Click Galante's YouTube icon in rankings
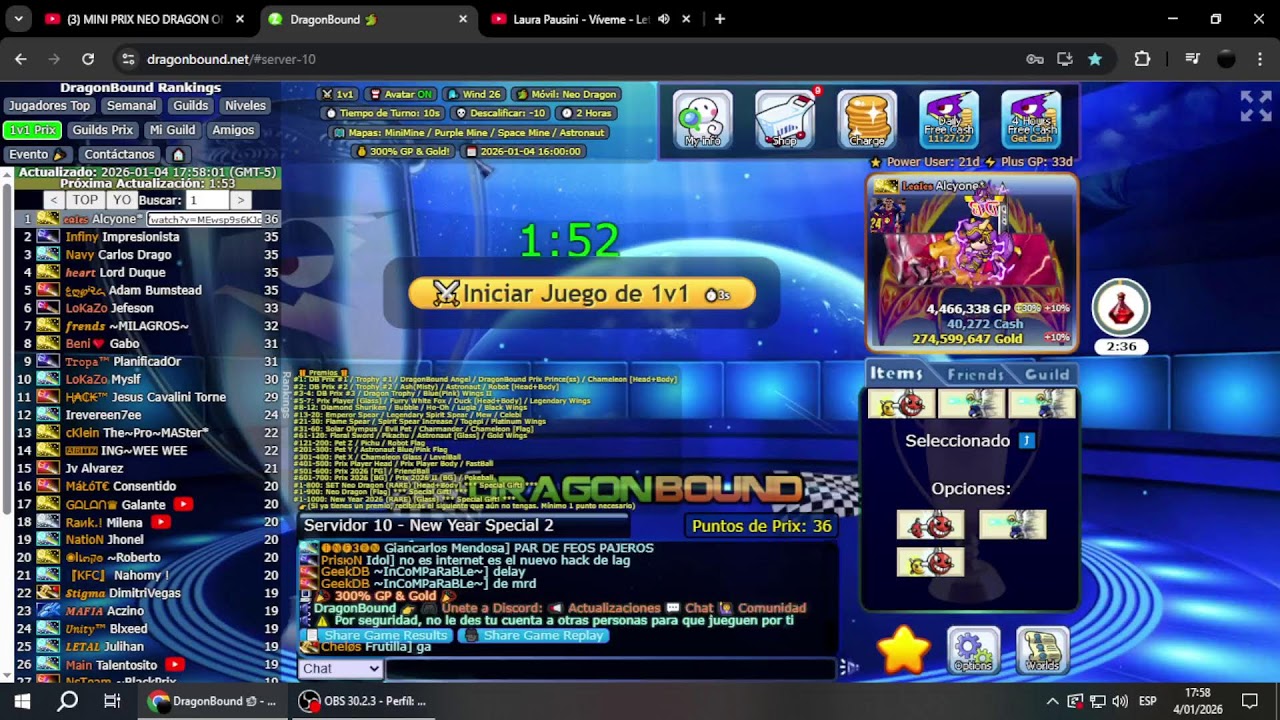 [x=183, y=505]
